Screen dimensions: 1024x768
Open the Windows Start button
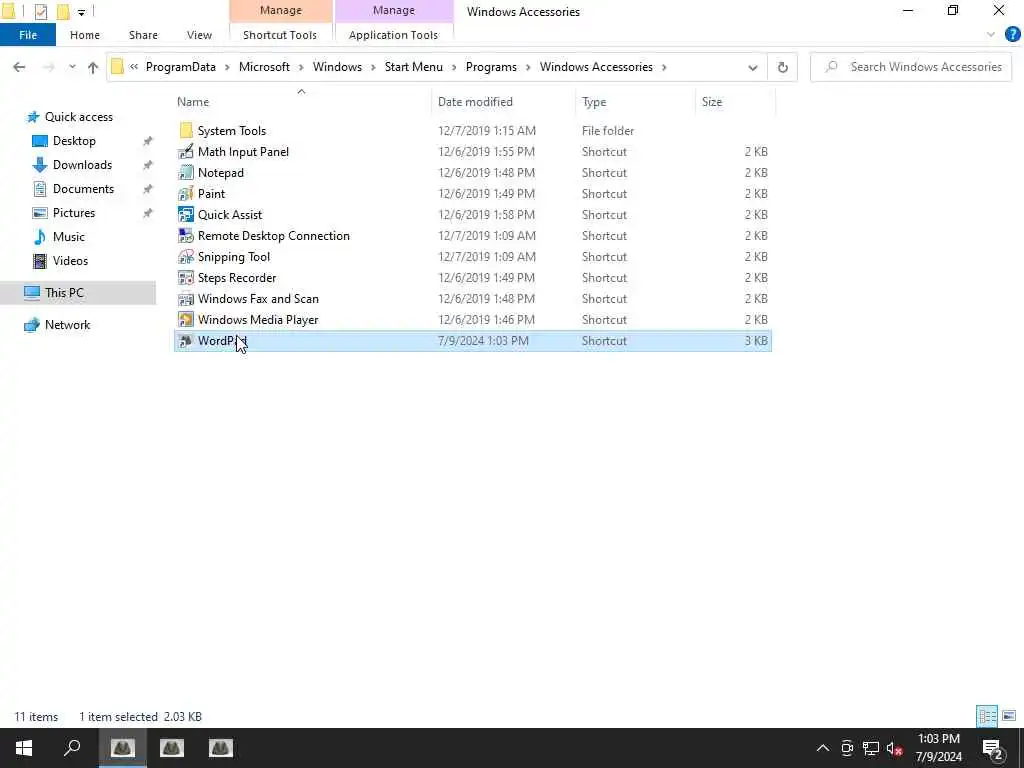click(24, 748)
